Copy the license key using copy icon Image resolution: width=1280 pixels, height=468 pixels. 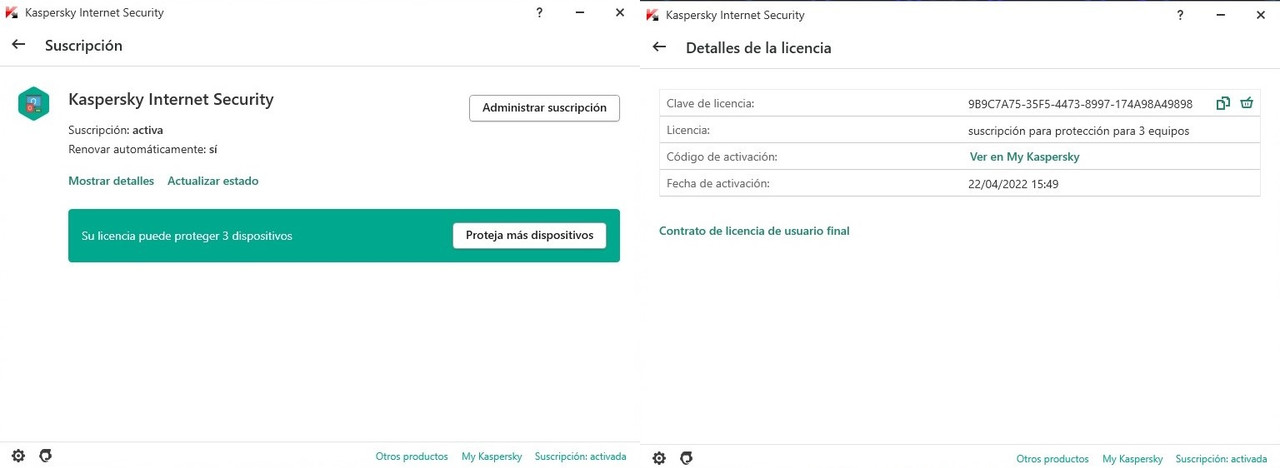click(1223, 103)
